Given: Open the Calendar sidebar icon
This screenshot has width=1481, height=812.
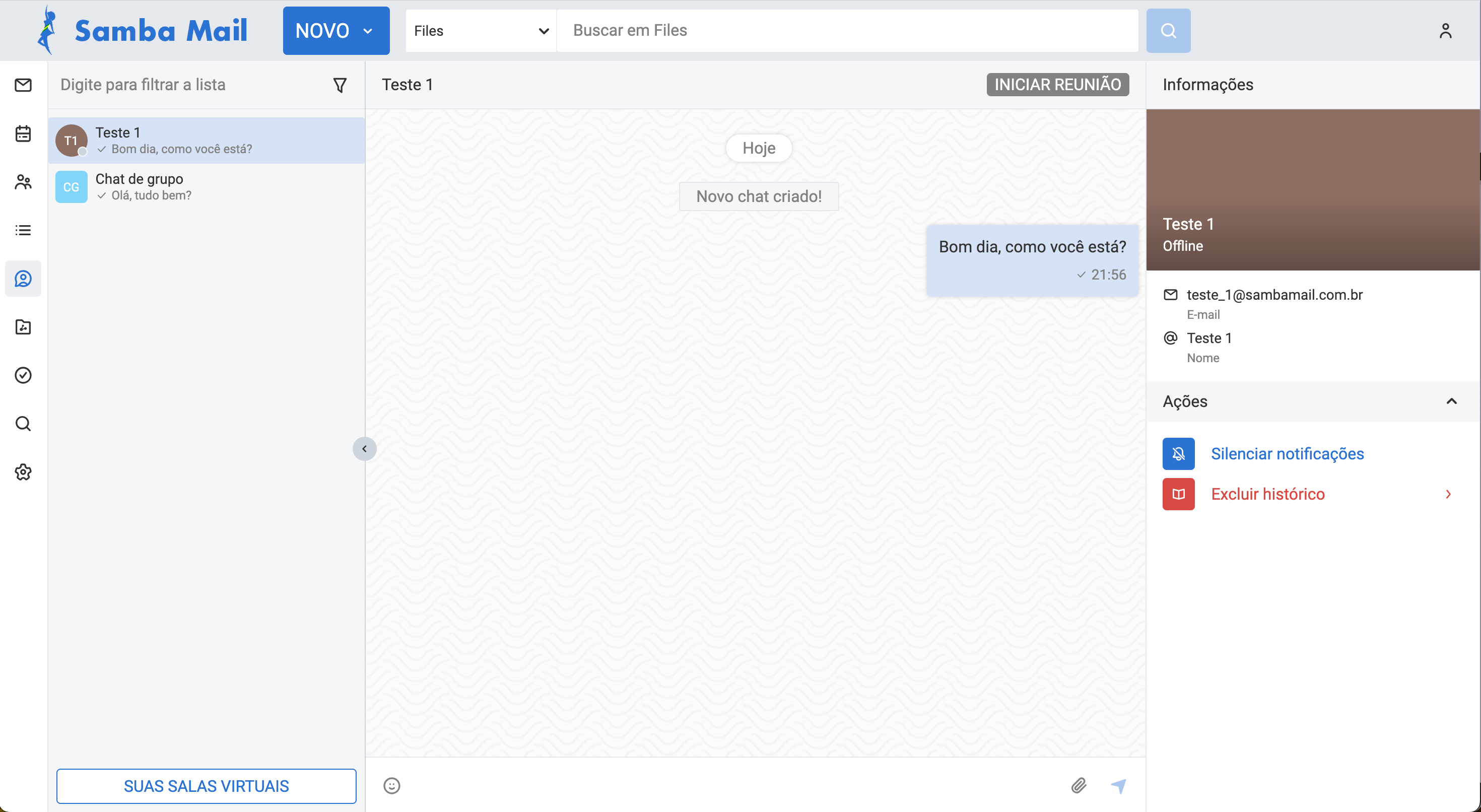Looking at the screenshot, I should (23, 133).
